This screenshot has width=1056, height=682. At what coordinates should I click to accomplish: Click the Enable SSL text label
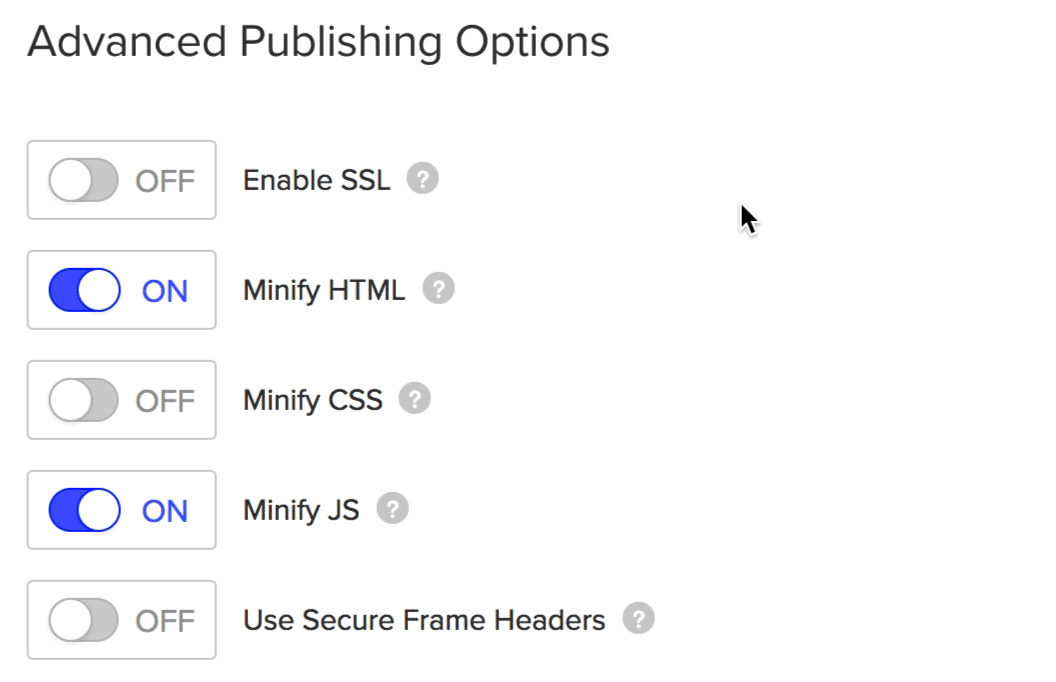point(316,180)
